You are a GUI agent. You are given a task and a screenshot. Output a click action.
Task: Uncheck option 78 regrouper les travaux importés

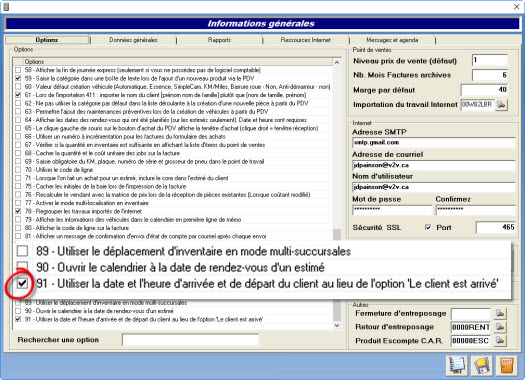18,211
